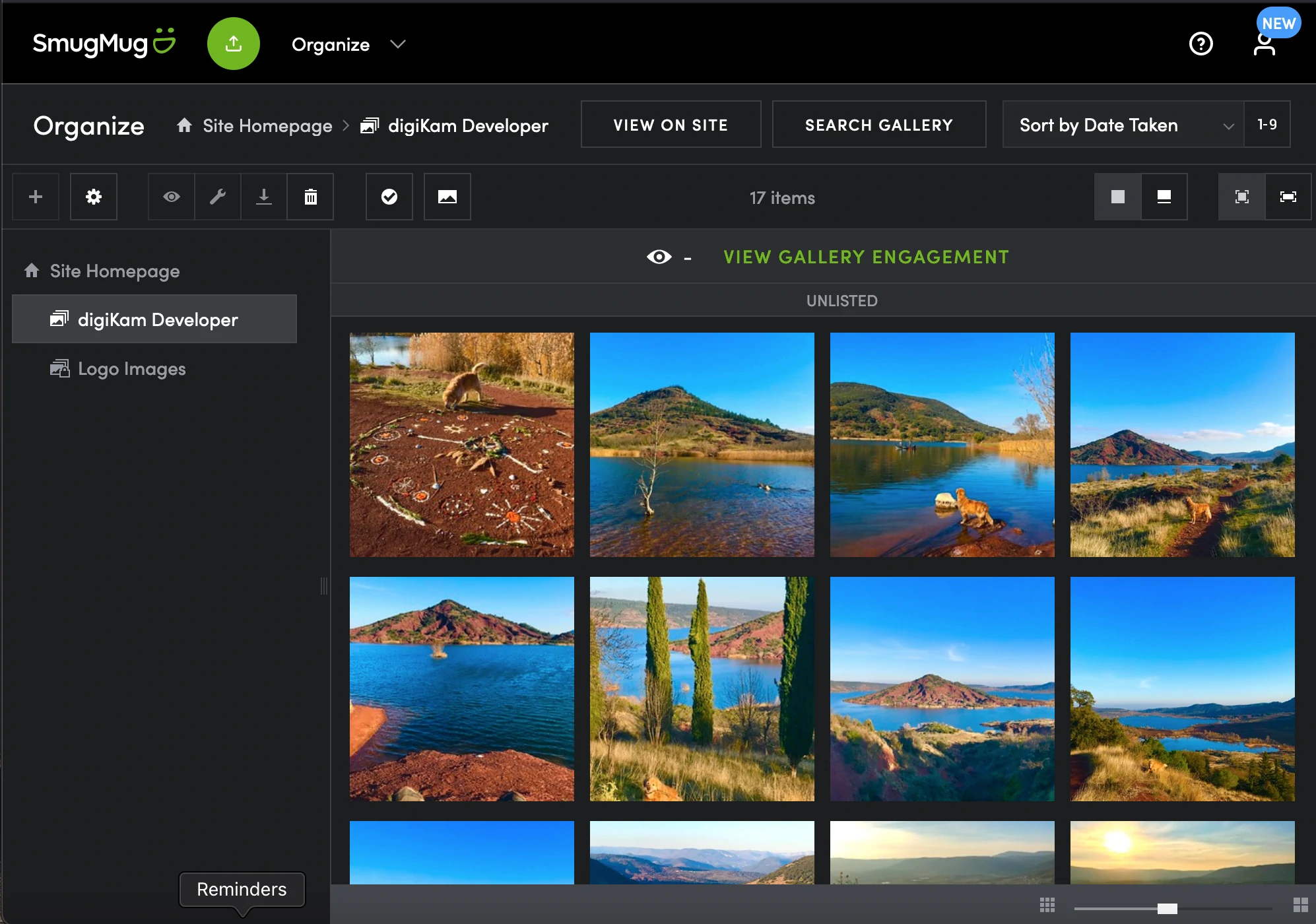
Task: Open the 1-9 sort order selector
Action: pyautogui.click(x=1267, y=125)
